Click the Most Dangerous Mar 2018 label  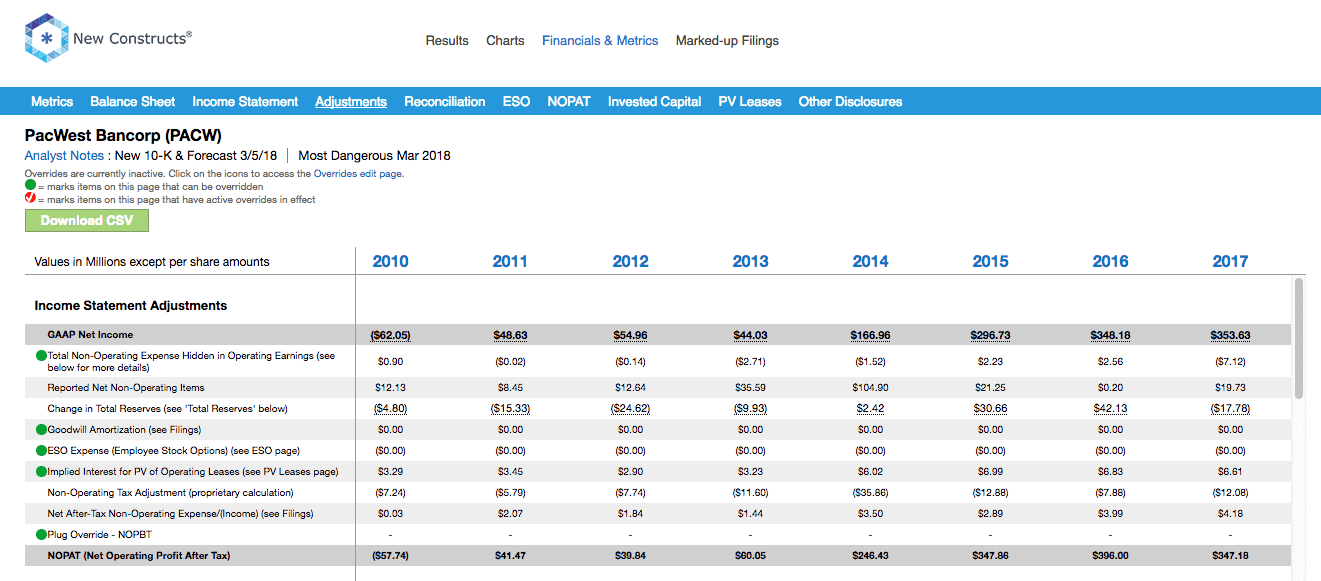(x=374, y=155)
